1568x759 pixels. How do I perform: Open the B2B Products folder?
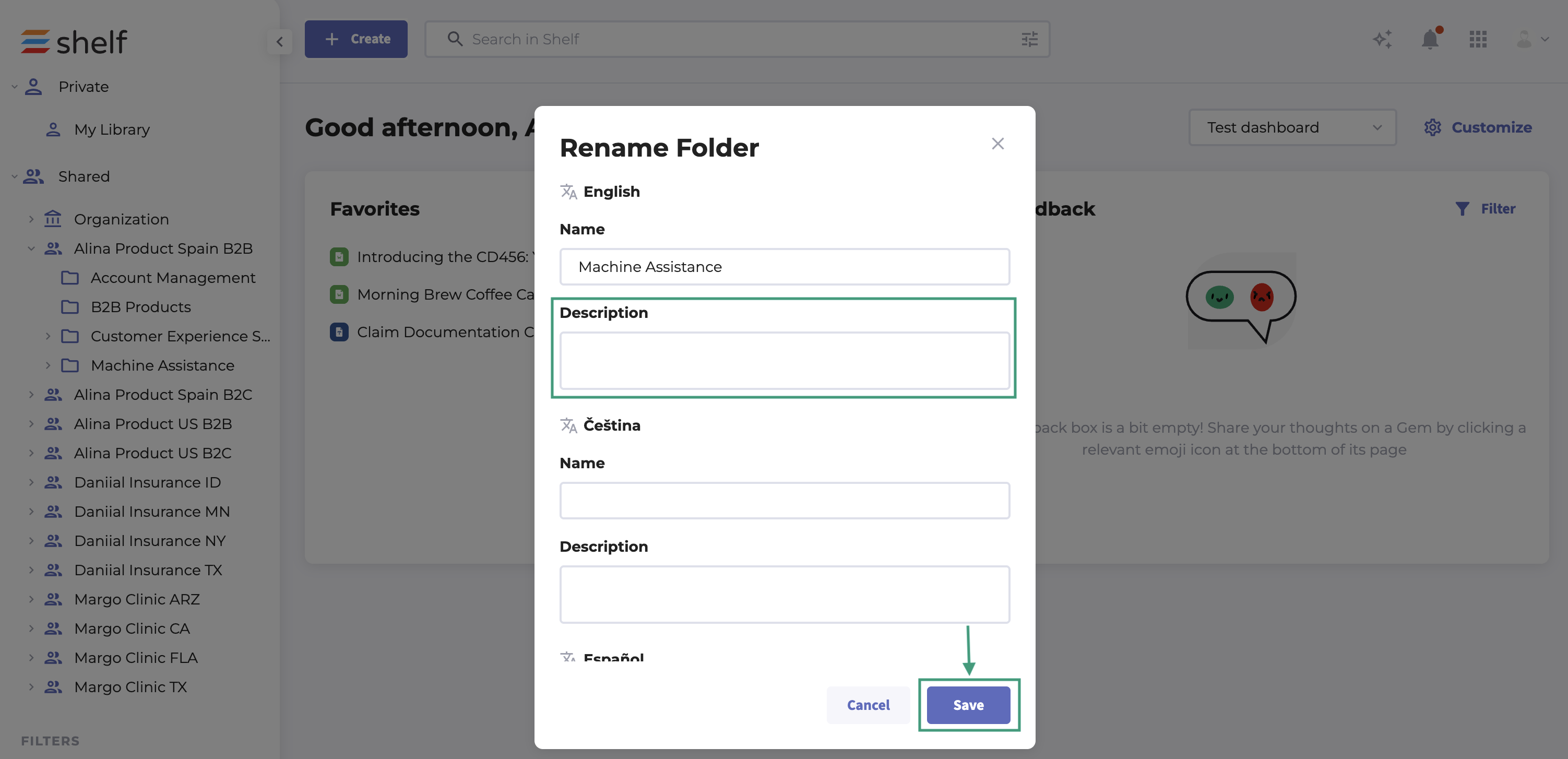coord(140,307)
